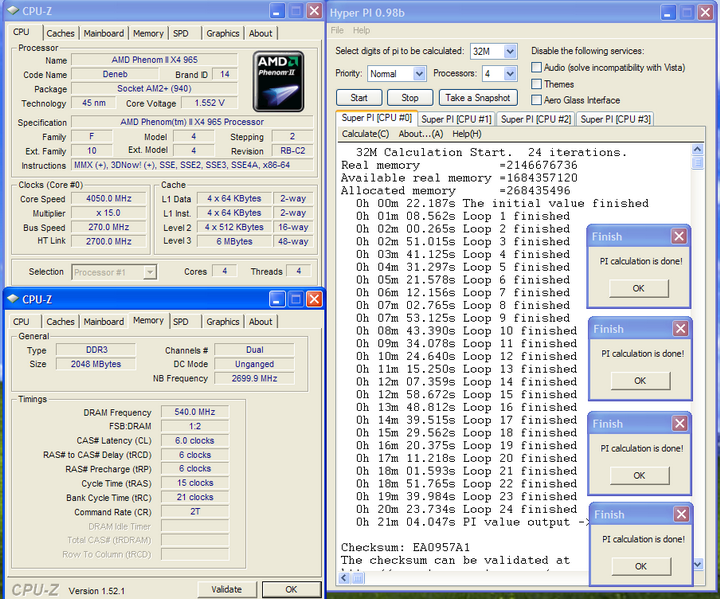Viewport: 720px width, 599px height.
Task: Switch to the Super PI [CPU #2] tab
Action: 535,119
